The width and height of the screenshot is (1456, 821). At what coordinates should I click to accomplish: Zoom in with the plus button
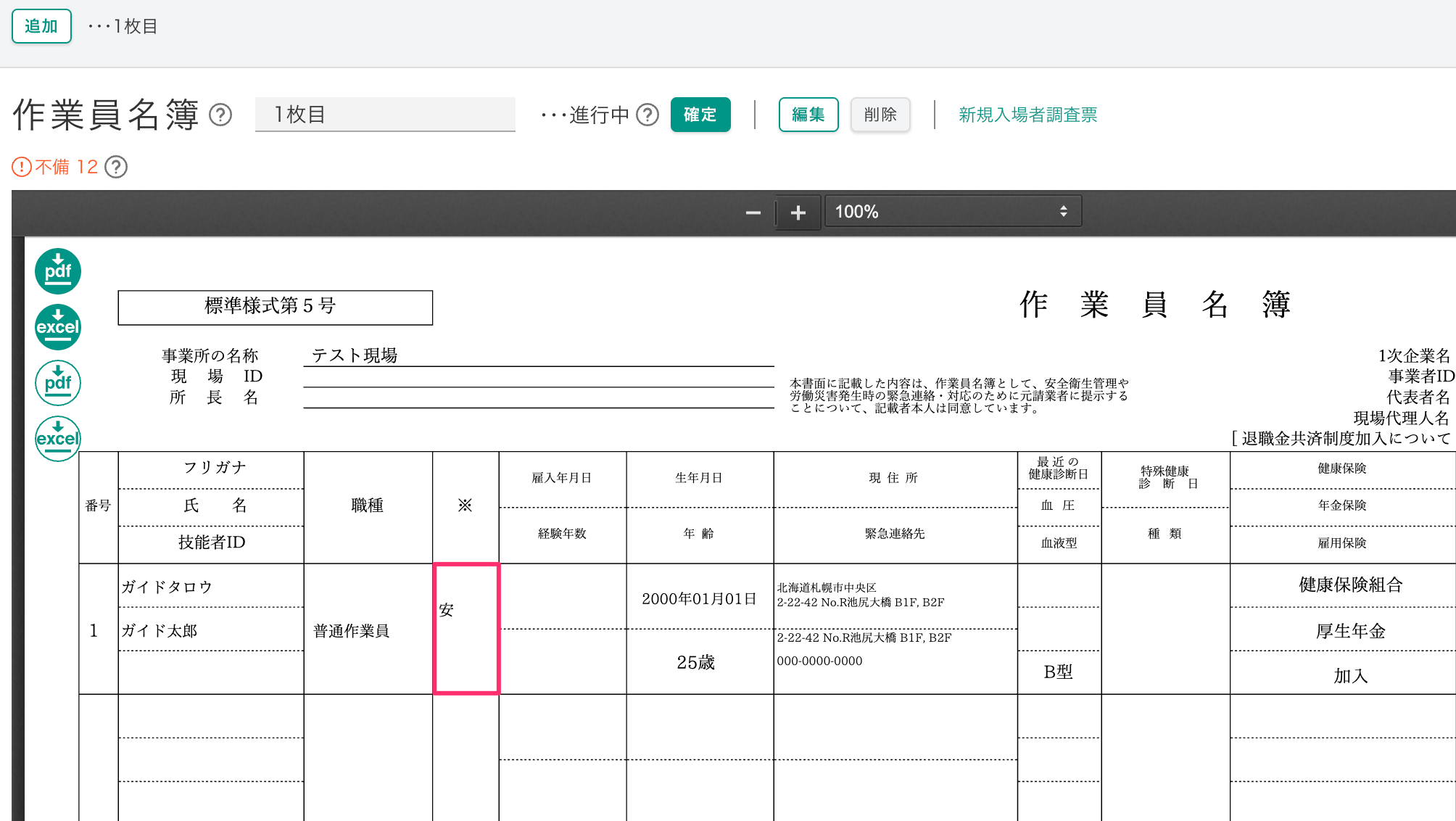coord(798,213)
